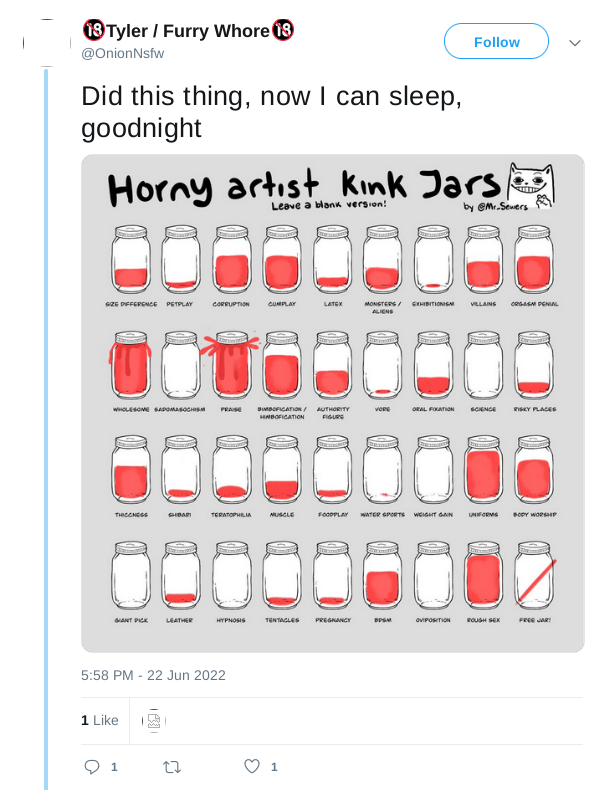Click the reply speech bubble icon

[x=92, y=767]
